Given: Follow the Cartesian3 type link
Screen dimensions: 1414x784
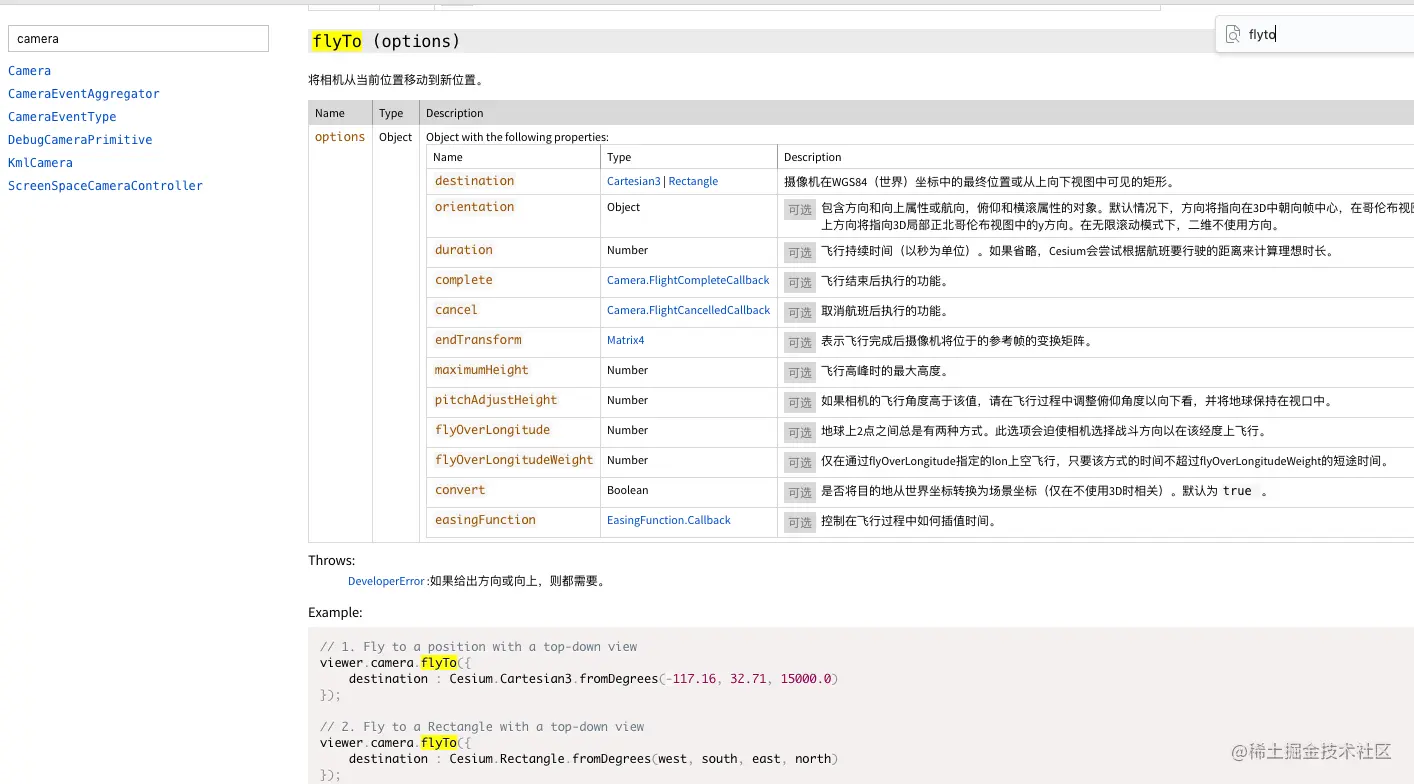Looking at the screenshot, I should click(634, 181).
